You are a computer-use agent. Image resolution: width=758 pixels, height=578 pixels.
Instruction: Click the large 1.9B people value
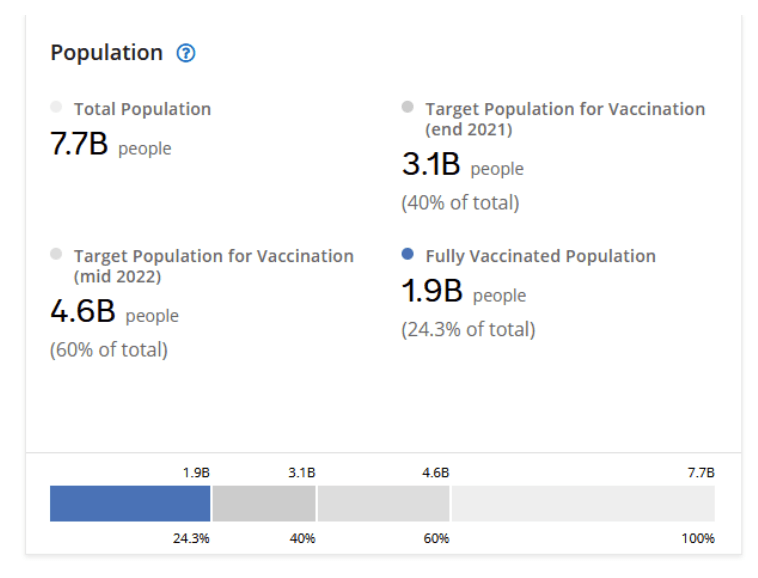(463, 293)
